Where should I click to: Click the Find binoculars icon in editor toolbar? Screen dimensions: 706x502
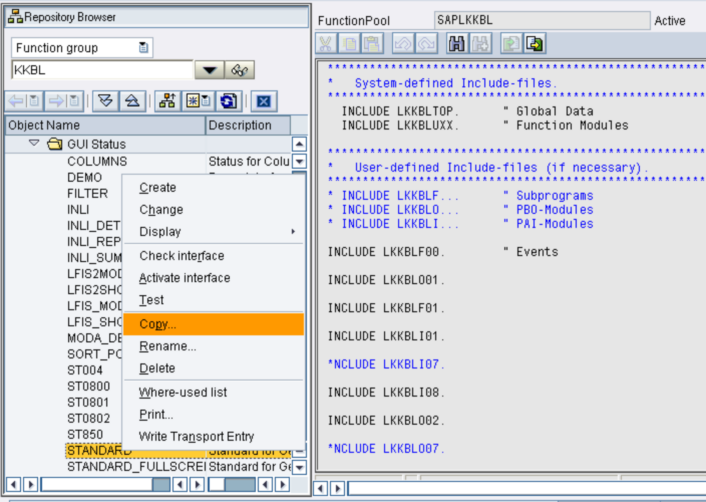pos(458,44)
